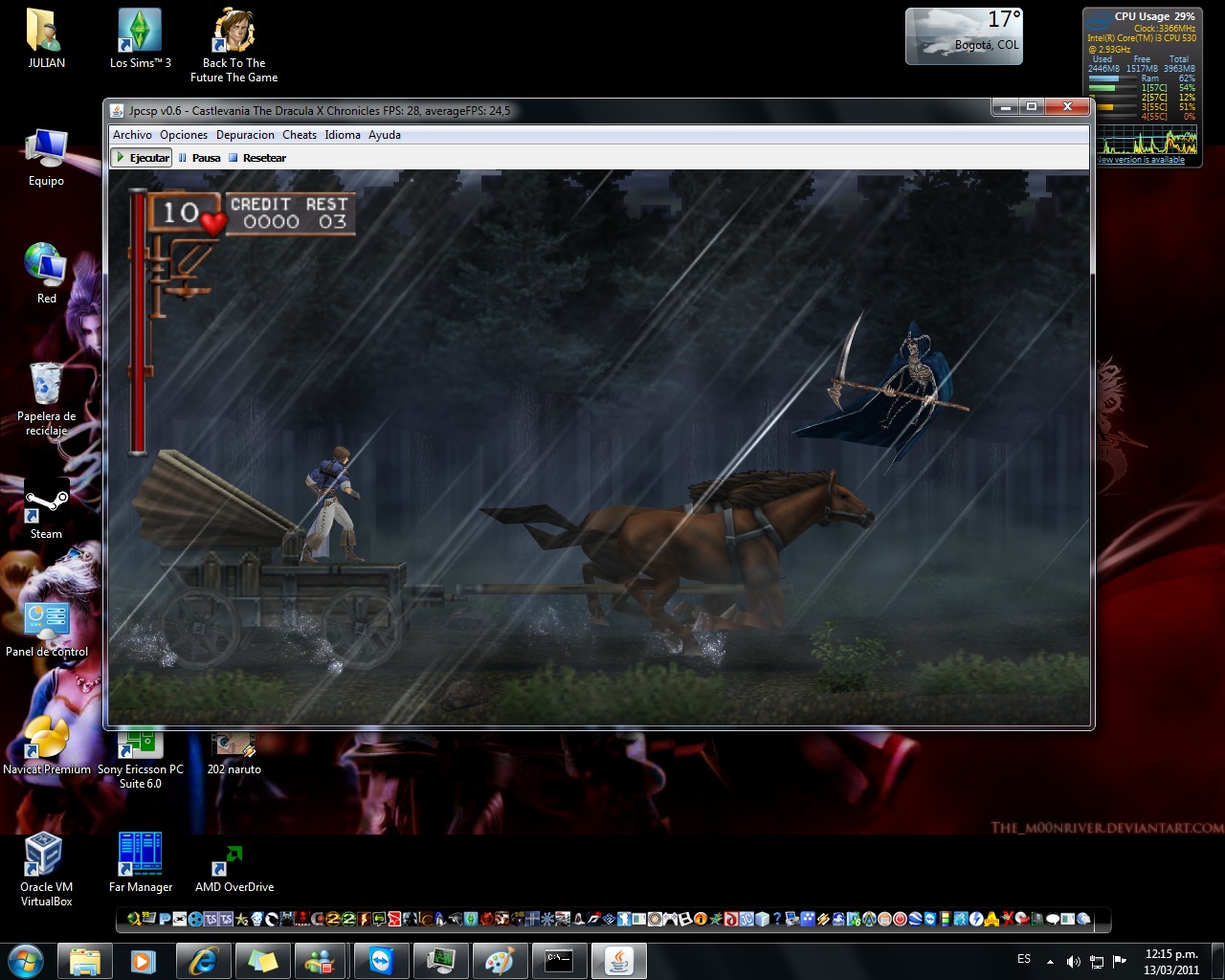Image resolution: width=1225 pixels, height=980 pixels.
Task: Open the clock showing 12:15 p.m.
Action: click(x=1171, y=962)
